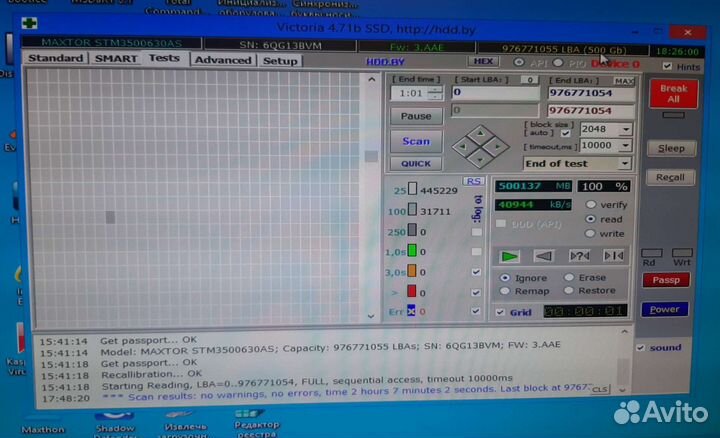Click the white 25 ms block indicator

[x=412, y=189]
